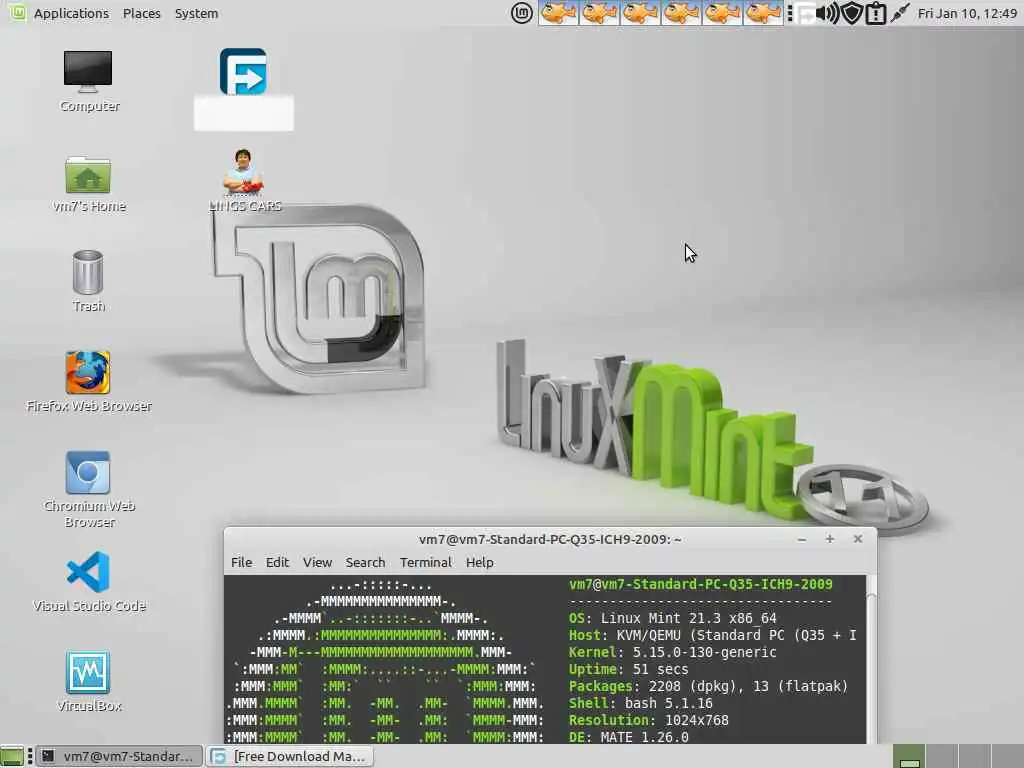Open the Places menu
Image resolution: width=1024 pixels, height=768 pixels.
(x=142, y=13)
